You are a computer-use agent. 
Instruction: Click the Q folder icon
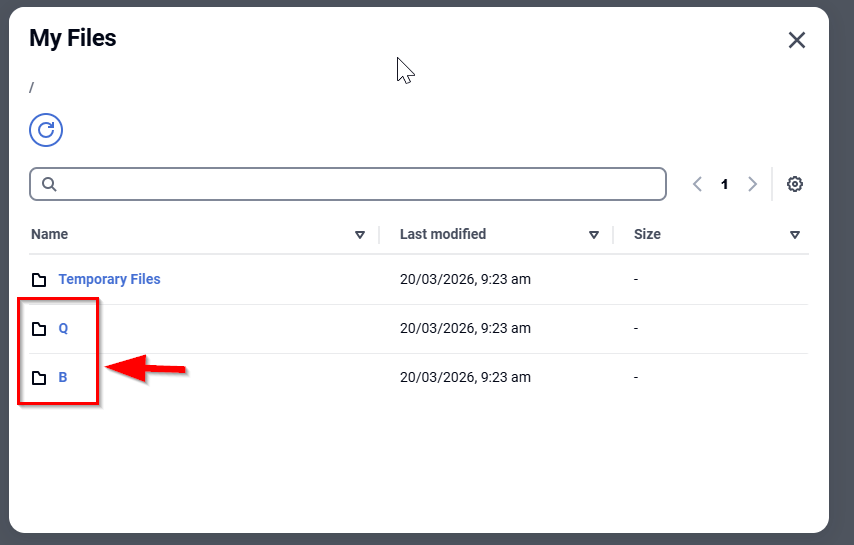pyautogui.click(x=39, y=329)
